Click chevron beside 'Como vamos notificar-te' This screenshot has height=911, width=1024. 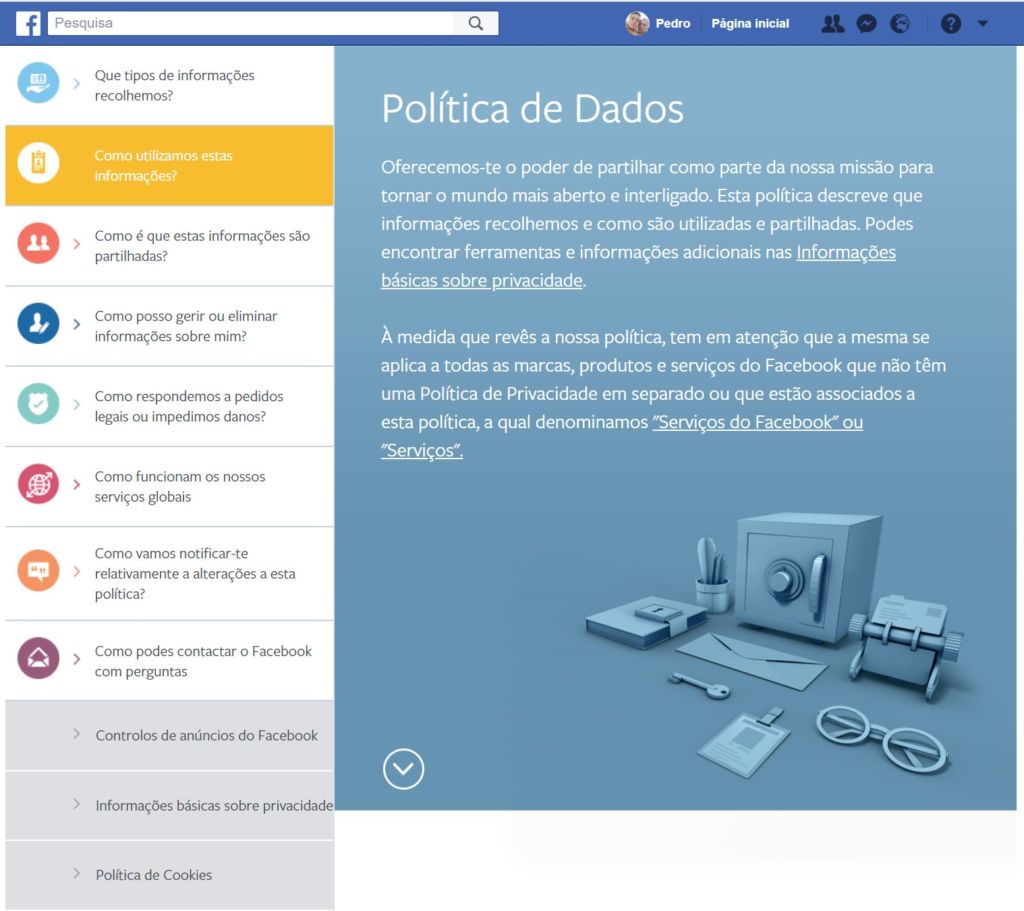pyautogui.click(x=76, y=571)
